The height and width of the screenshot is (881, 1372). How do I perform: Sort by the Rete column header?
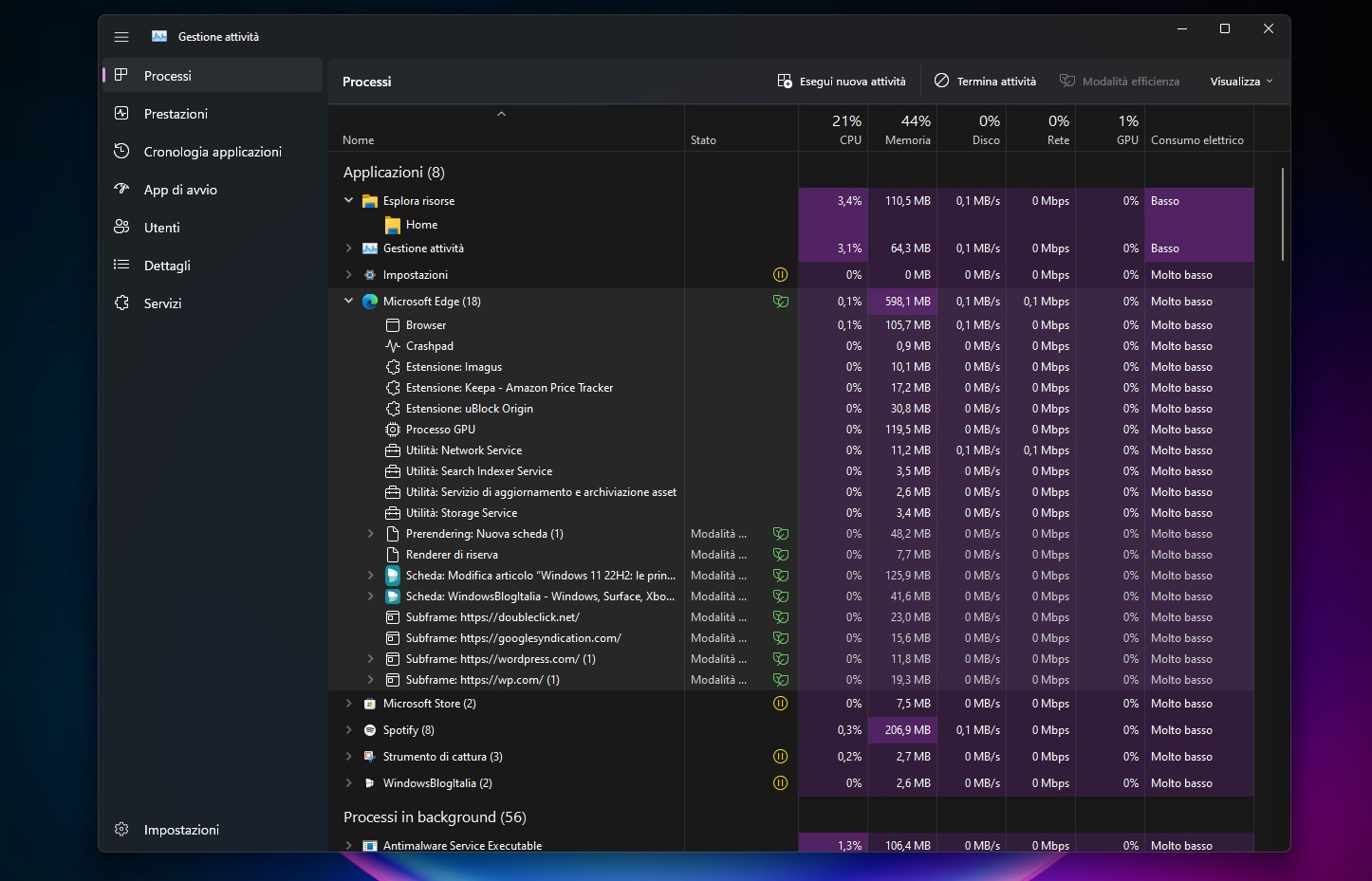pyautogui.click(x=1041, y=129)
